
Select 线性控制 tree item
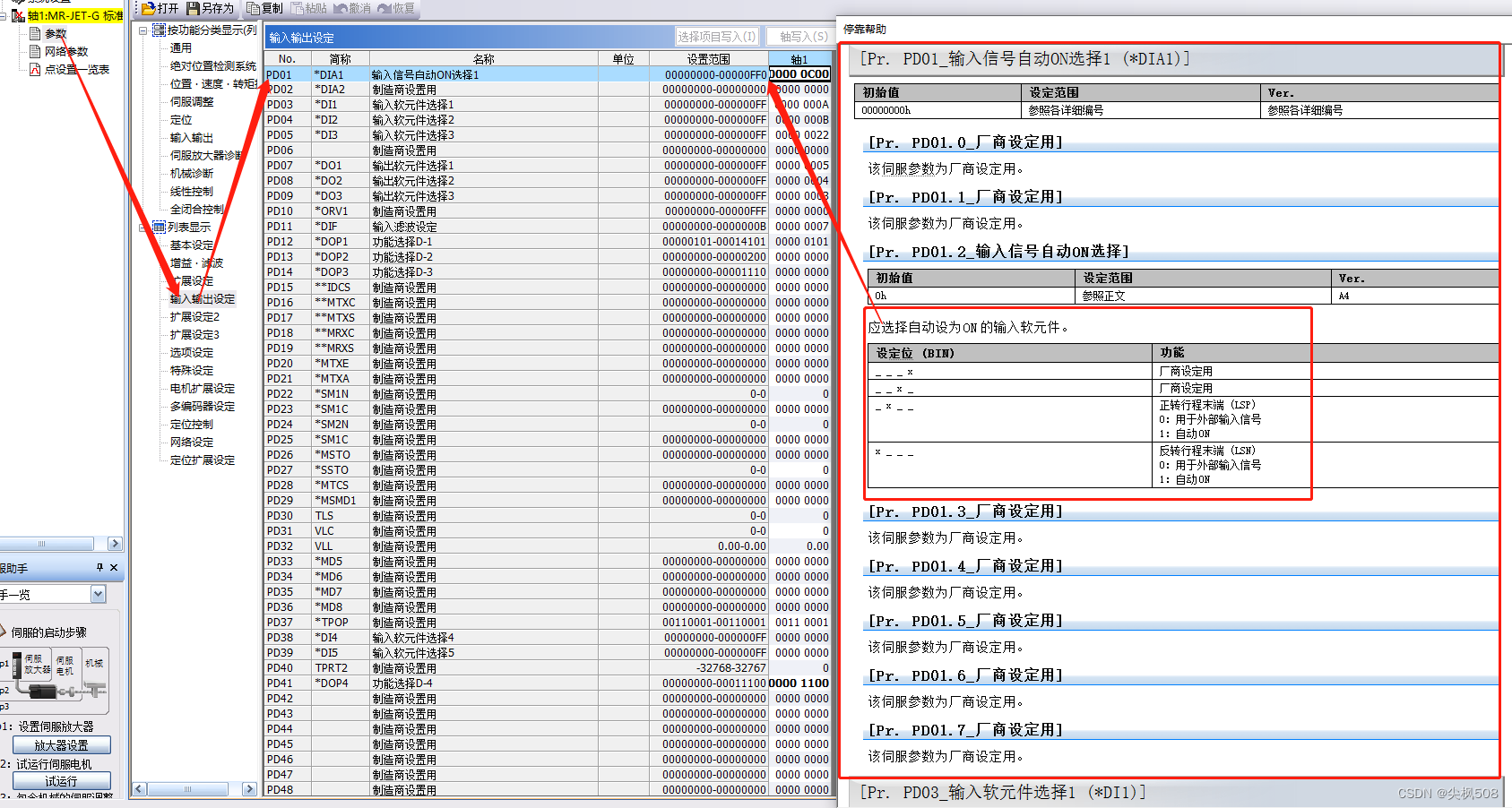pos(192,191)
